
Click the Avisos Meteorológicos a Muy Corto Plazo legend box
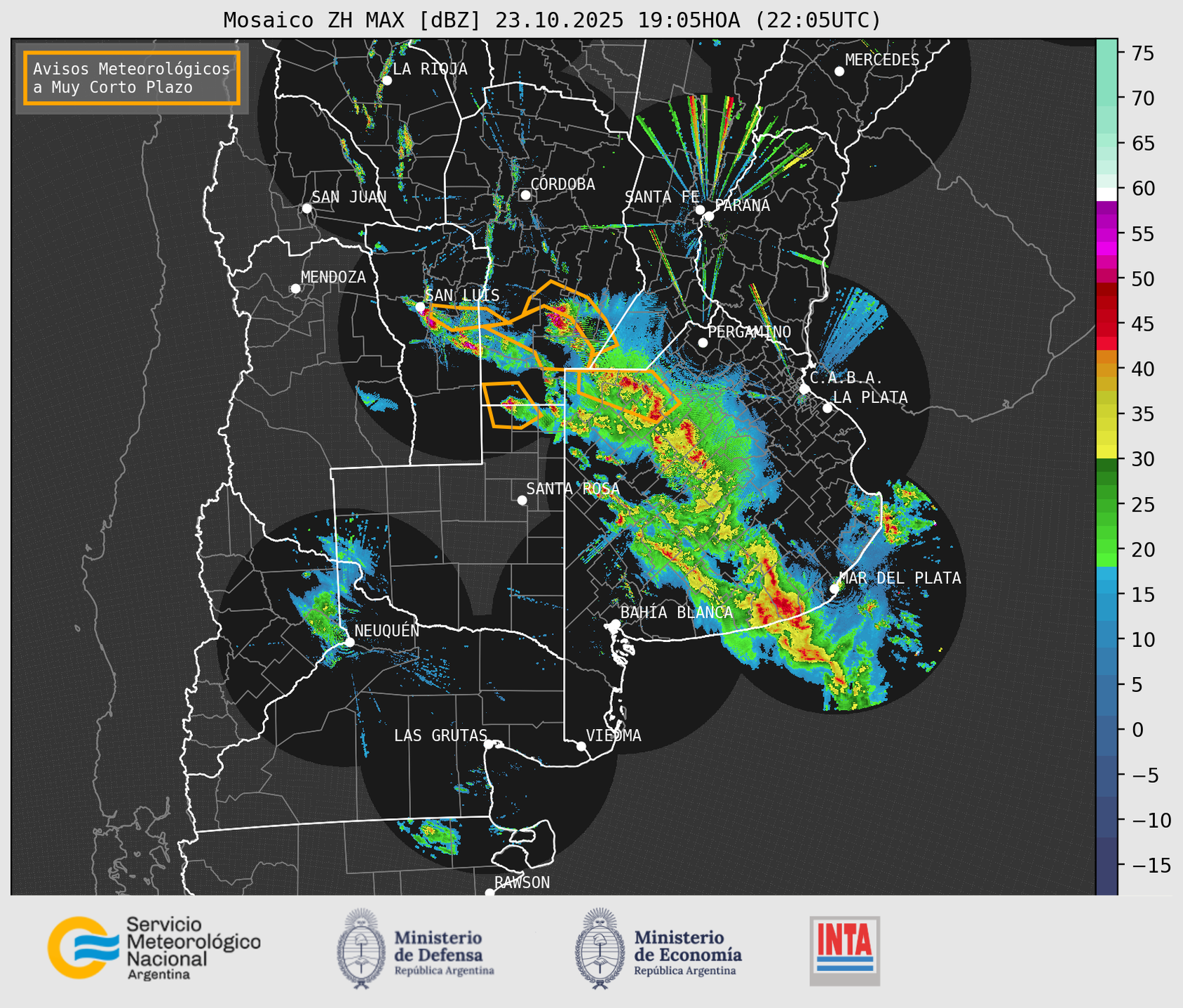click(x=132, y=78)
